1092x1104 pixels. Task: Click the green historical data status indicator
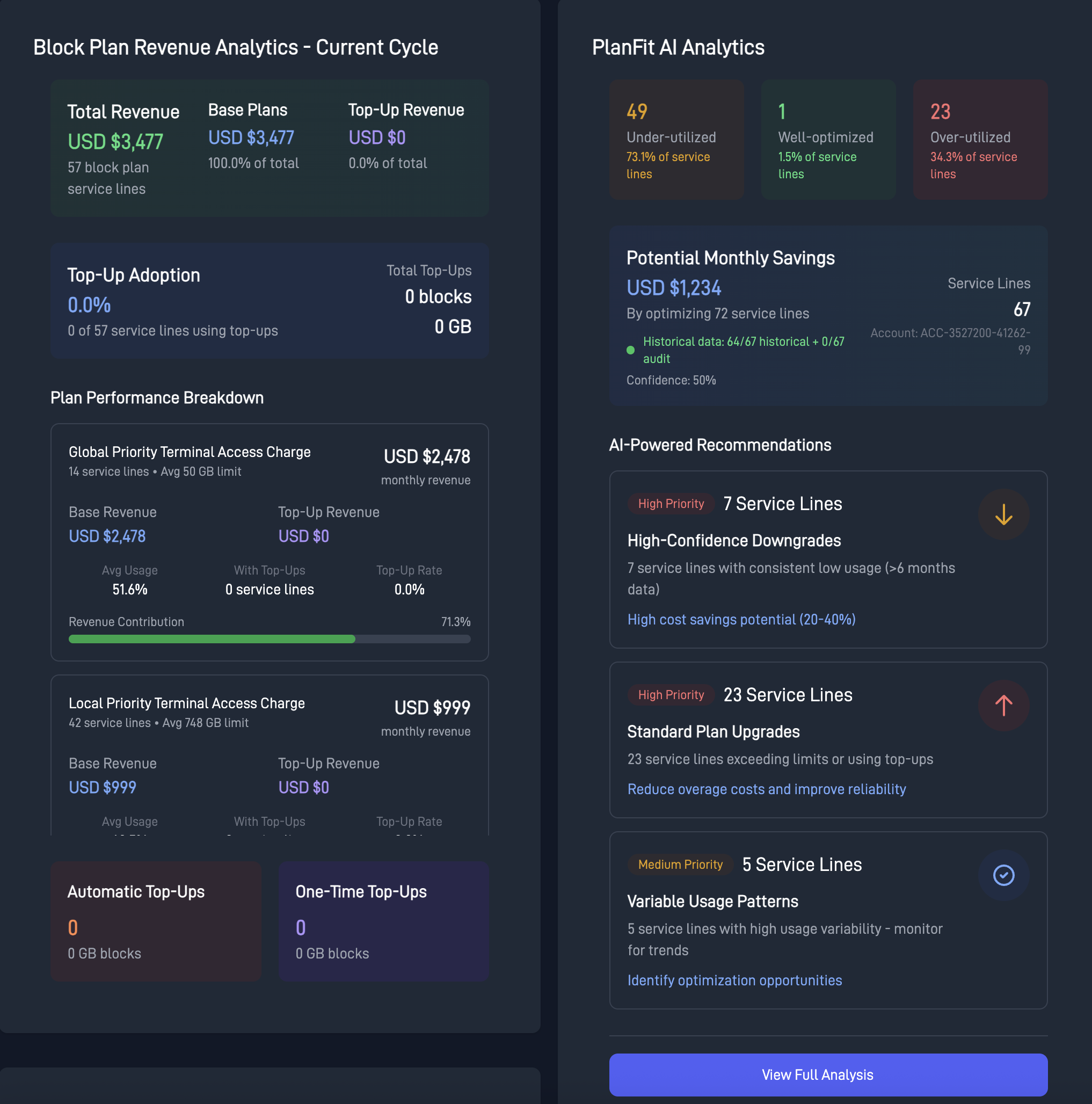coord(631,350)
